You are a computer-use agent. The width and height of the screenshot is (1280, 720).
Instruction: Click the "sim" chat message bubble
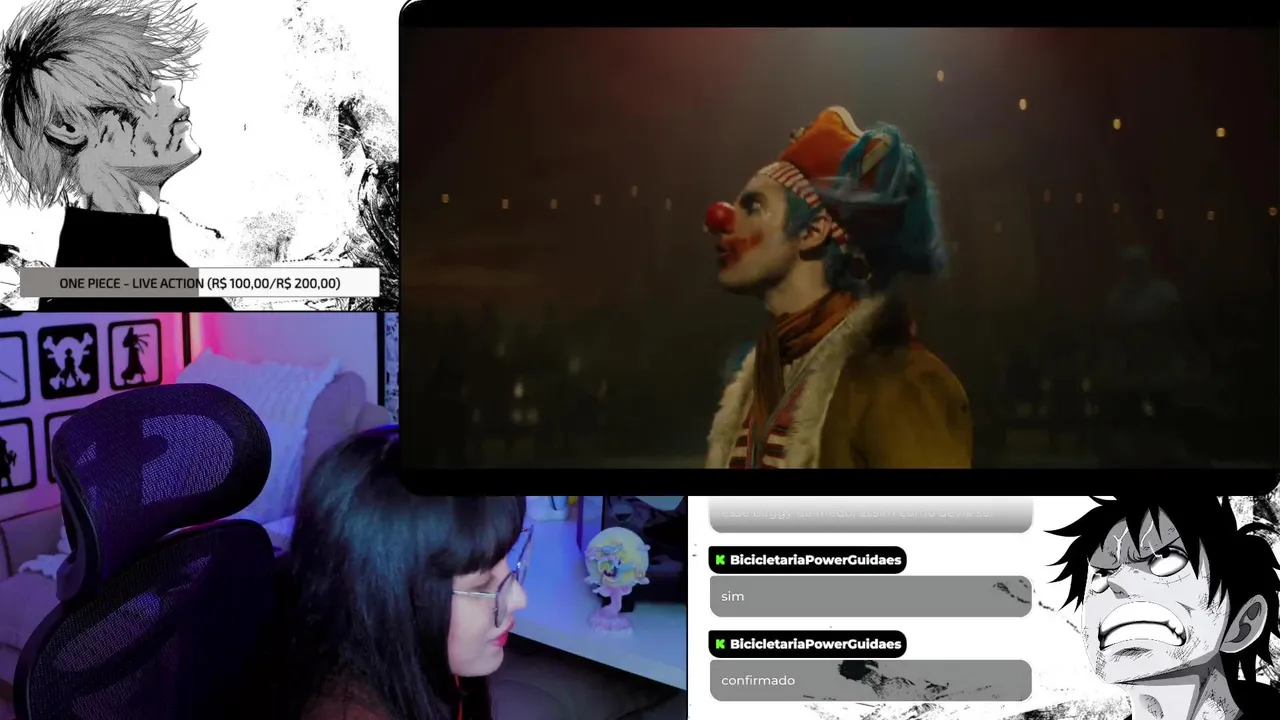(x=870, y=596)
